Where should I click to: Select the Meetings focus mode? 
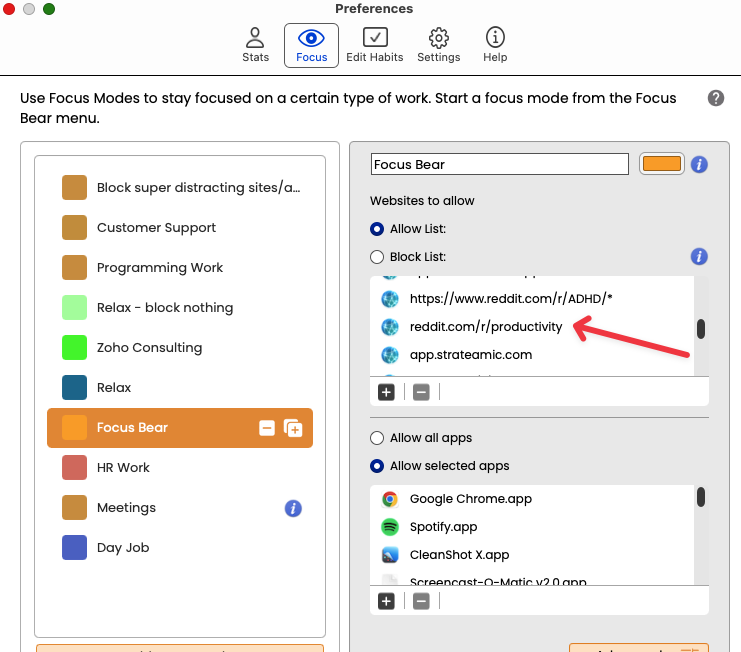180,507
